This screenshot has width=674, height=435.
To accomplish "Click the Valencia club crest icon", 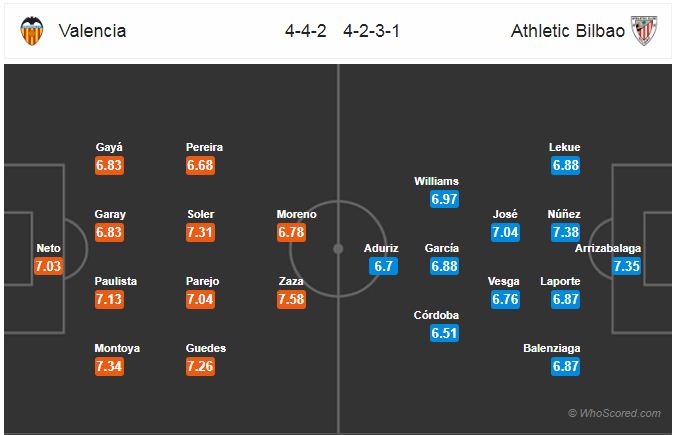I will click(x=32, y=31).
